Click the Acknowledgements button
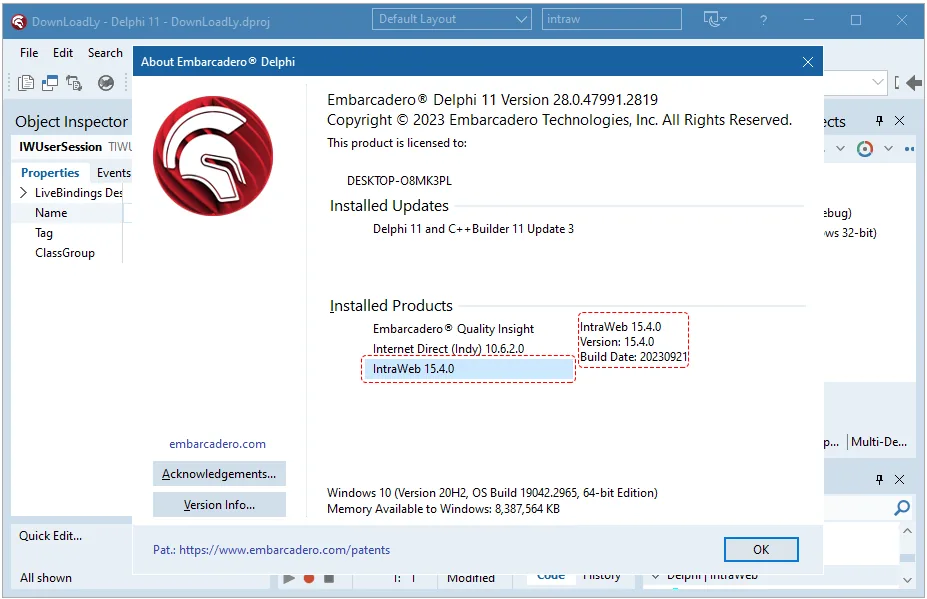Screen dimensions: 927x599 (x=219, y=474)
